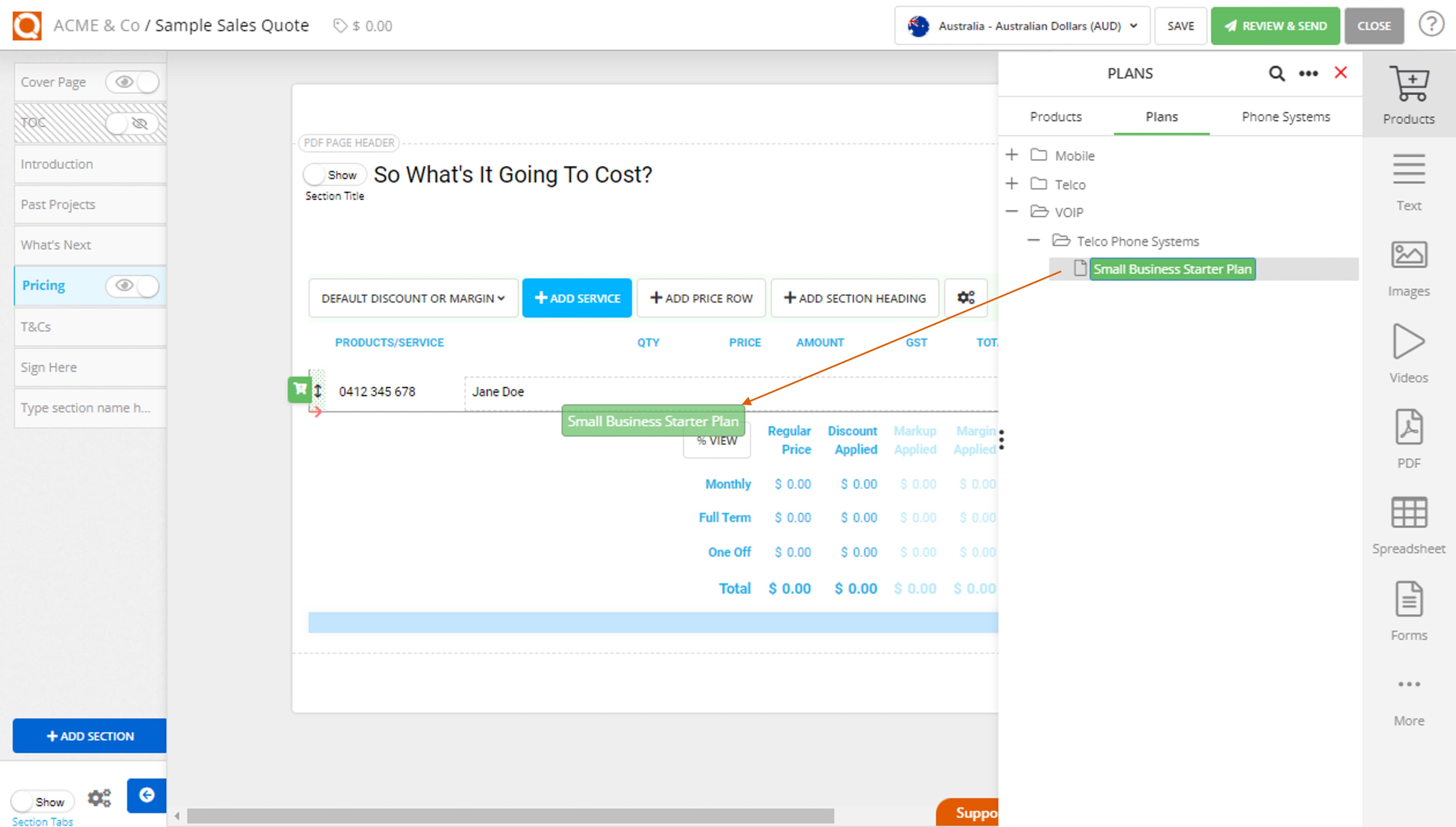Click the Add Service button

point(577,298)
